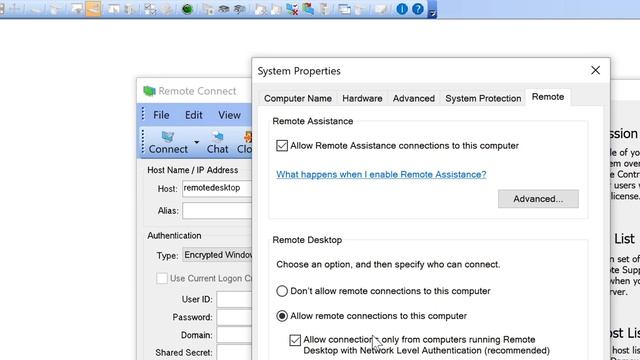The width and height of the screenshot is (640, 360).
Task: Click the Remote Connect menu bar grip handle
Action: tap(143, 114)
